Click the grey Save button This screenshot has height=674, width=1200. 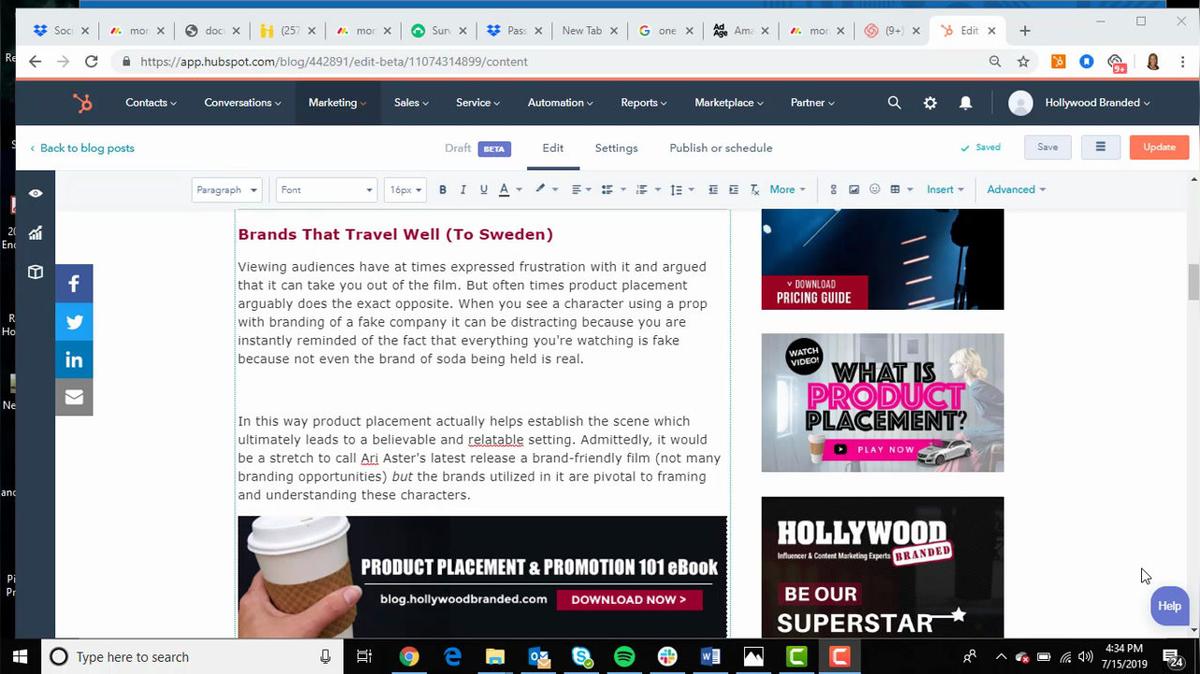coord(1047,147)
